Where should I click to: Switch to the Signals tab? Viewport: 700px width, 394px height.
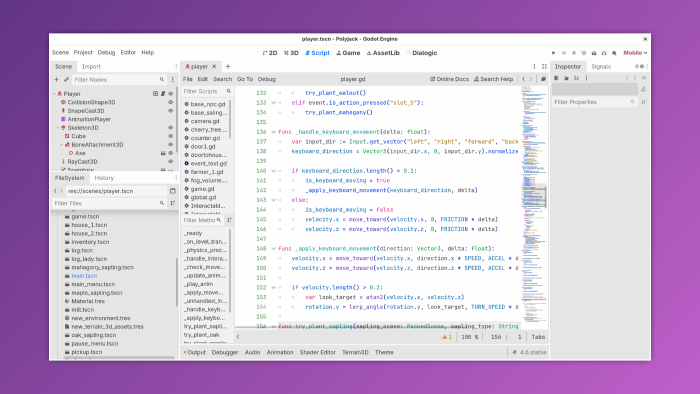[x=601, y=66]
